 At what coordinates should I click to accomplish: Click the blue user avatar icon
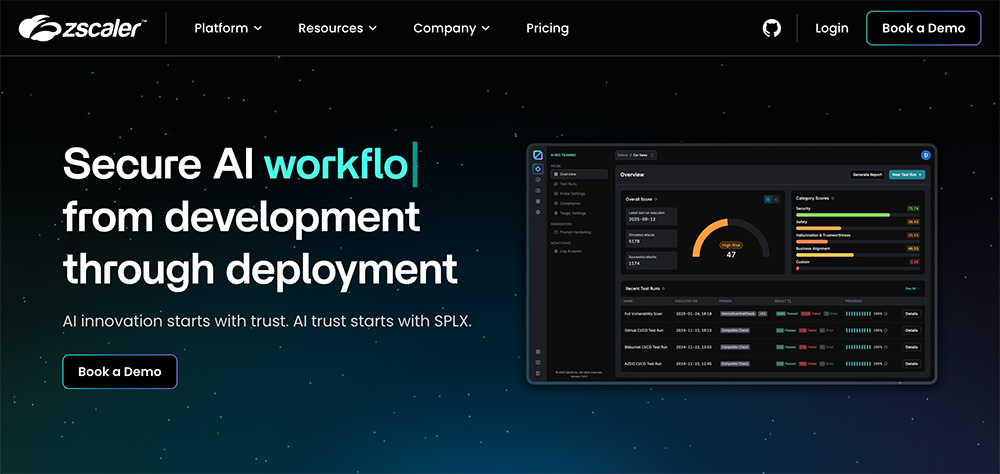coord(925,155)
